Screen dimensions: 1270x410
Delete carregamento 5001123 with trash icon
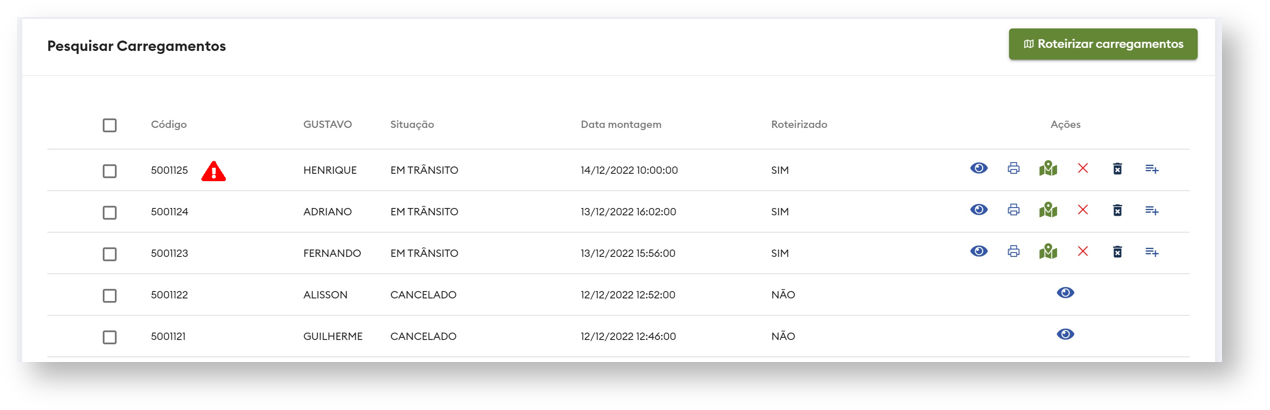point(1117,252)
